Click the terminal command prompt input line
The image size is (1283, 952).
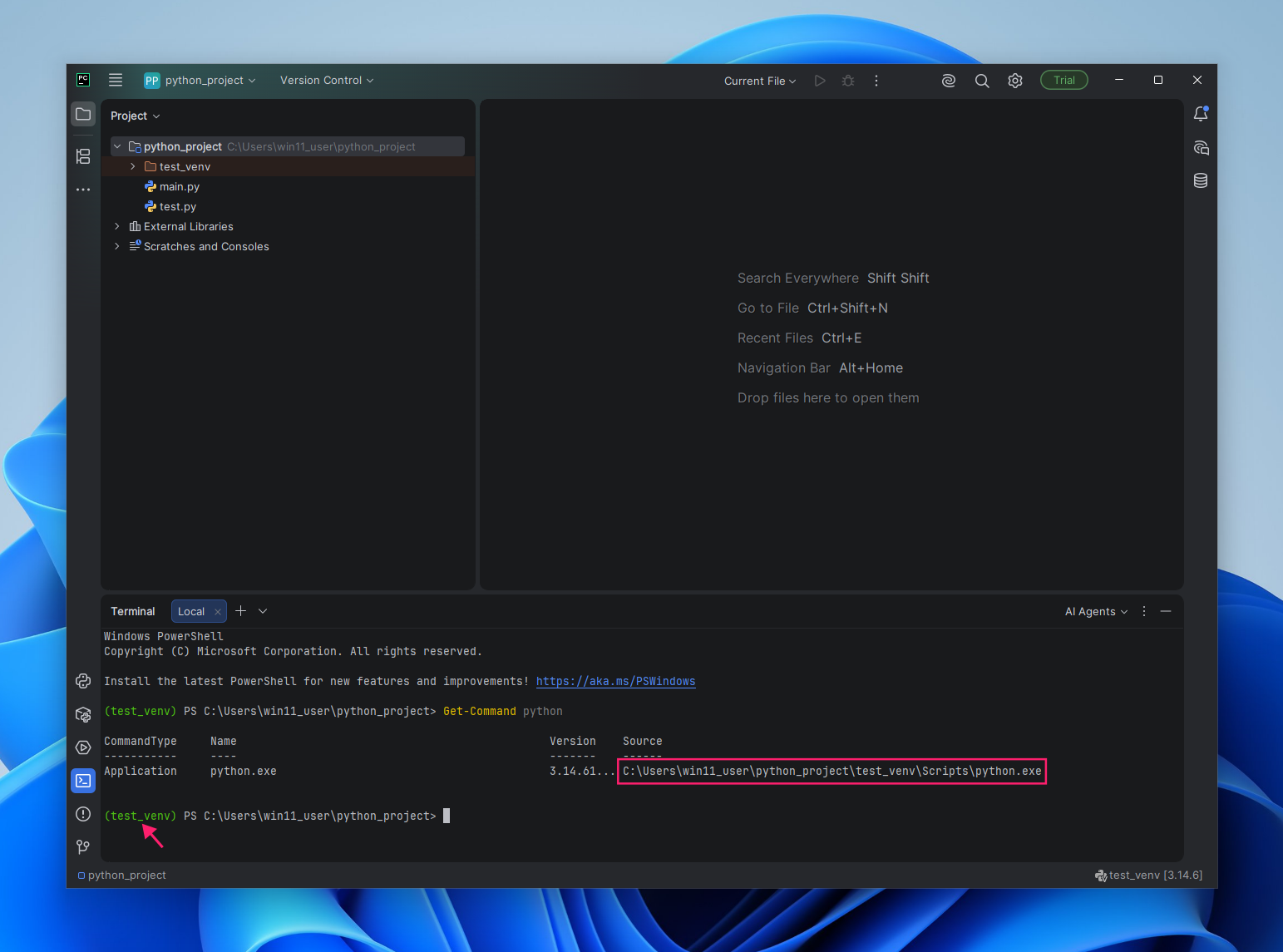[642, 816]
